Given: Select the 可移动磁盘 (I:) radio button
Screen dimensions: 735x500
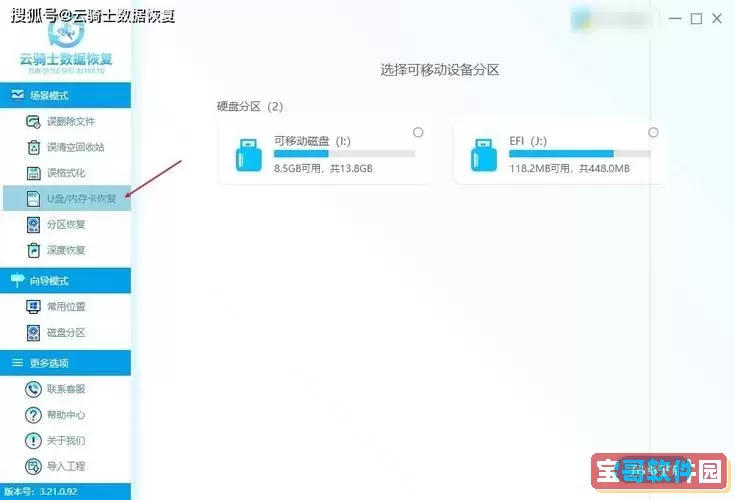Looking at the screenshot, I should (418, 133).
